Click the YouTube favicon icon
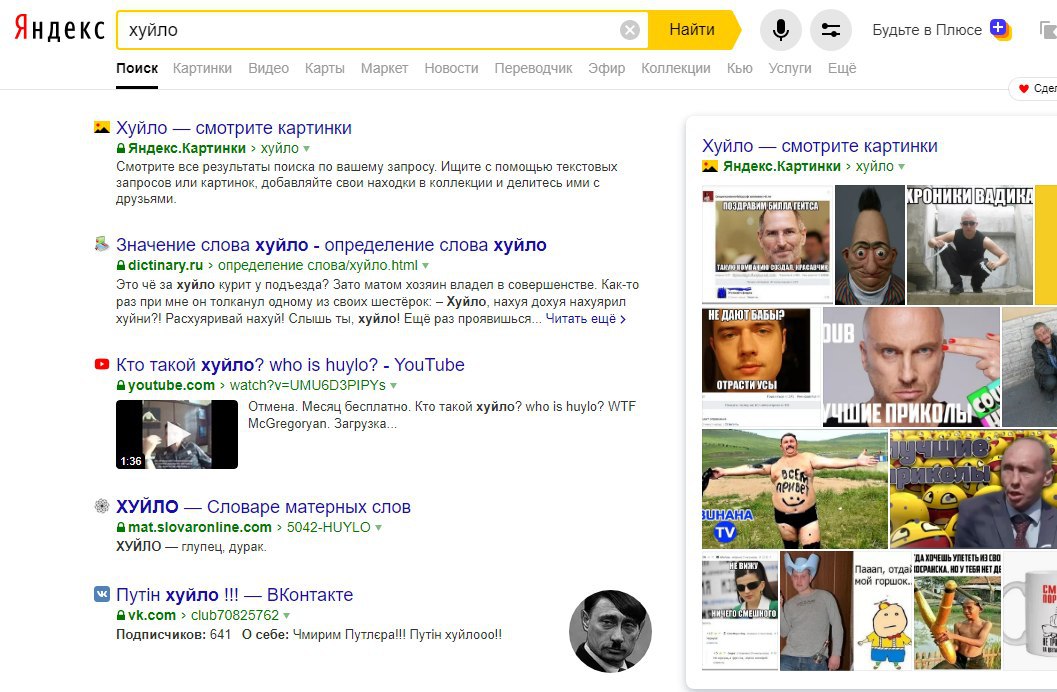 pyautogui.click(x=102, y=364)
